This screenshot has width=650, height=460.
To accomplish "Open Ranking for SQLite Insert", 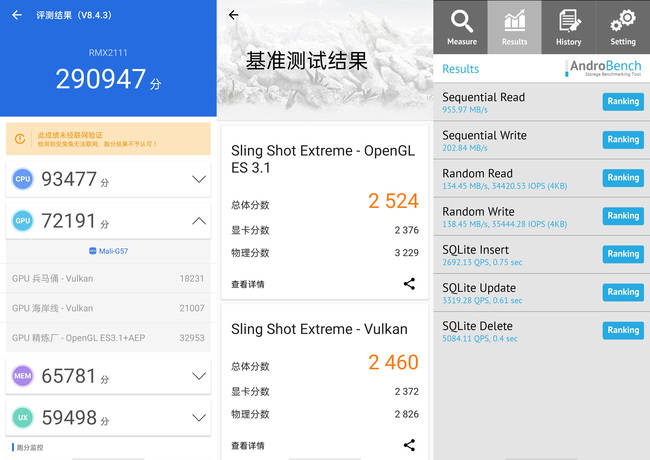I will [x=623, y=254].
